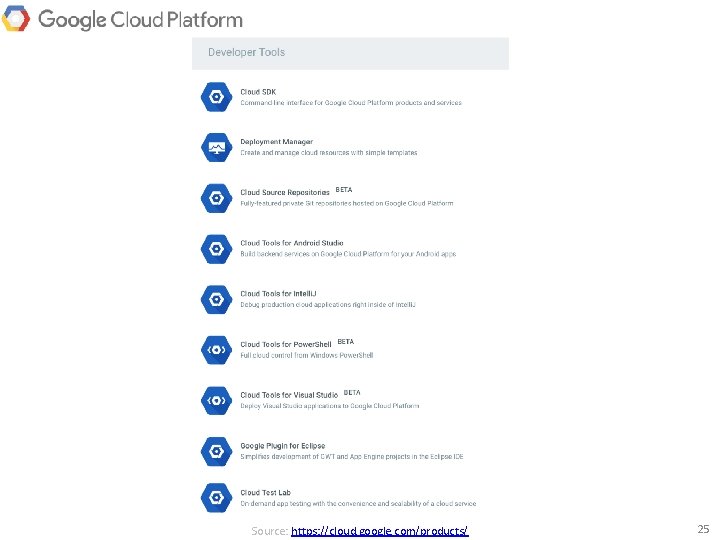This screenshot has height=540, width=720.
Task: Open the Google Plugin for Eclipse title
Action: click(x=282, y=446)
